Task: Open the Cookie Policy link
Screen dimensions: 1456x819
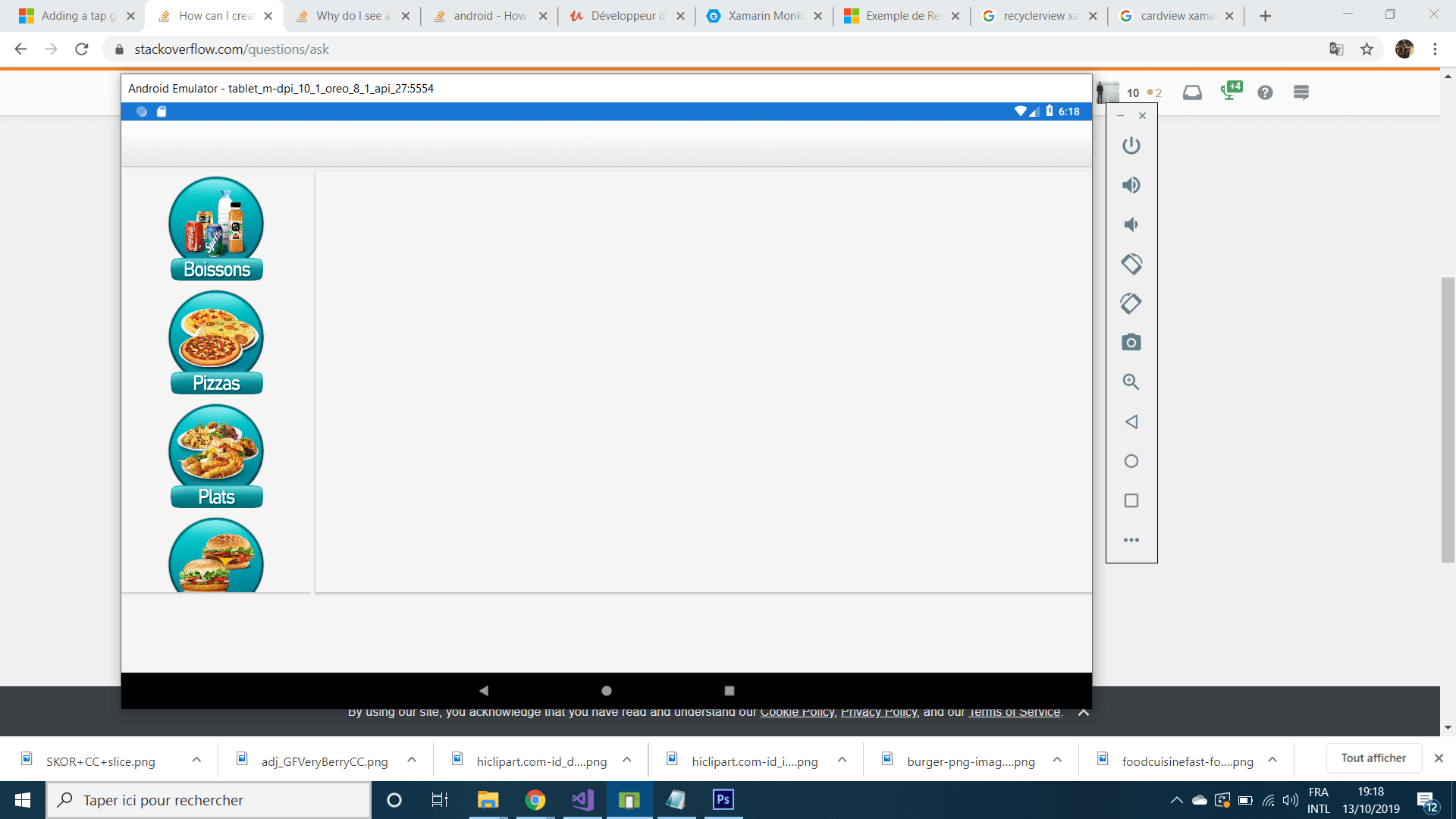Action: (795, 711)
